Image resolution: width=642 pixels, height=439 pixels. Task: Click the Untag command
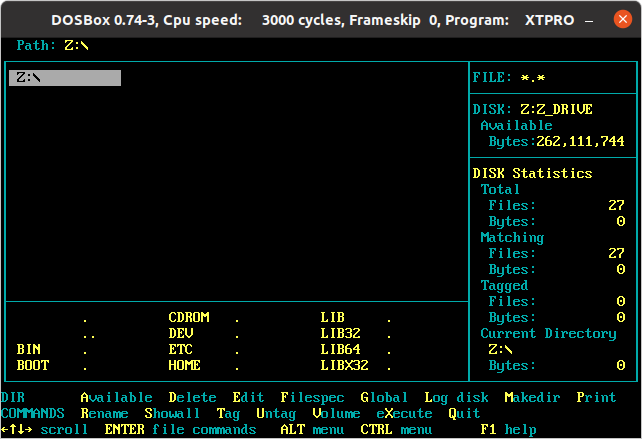pos(276,414)
